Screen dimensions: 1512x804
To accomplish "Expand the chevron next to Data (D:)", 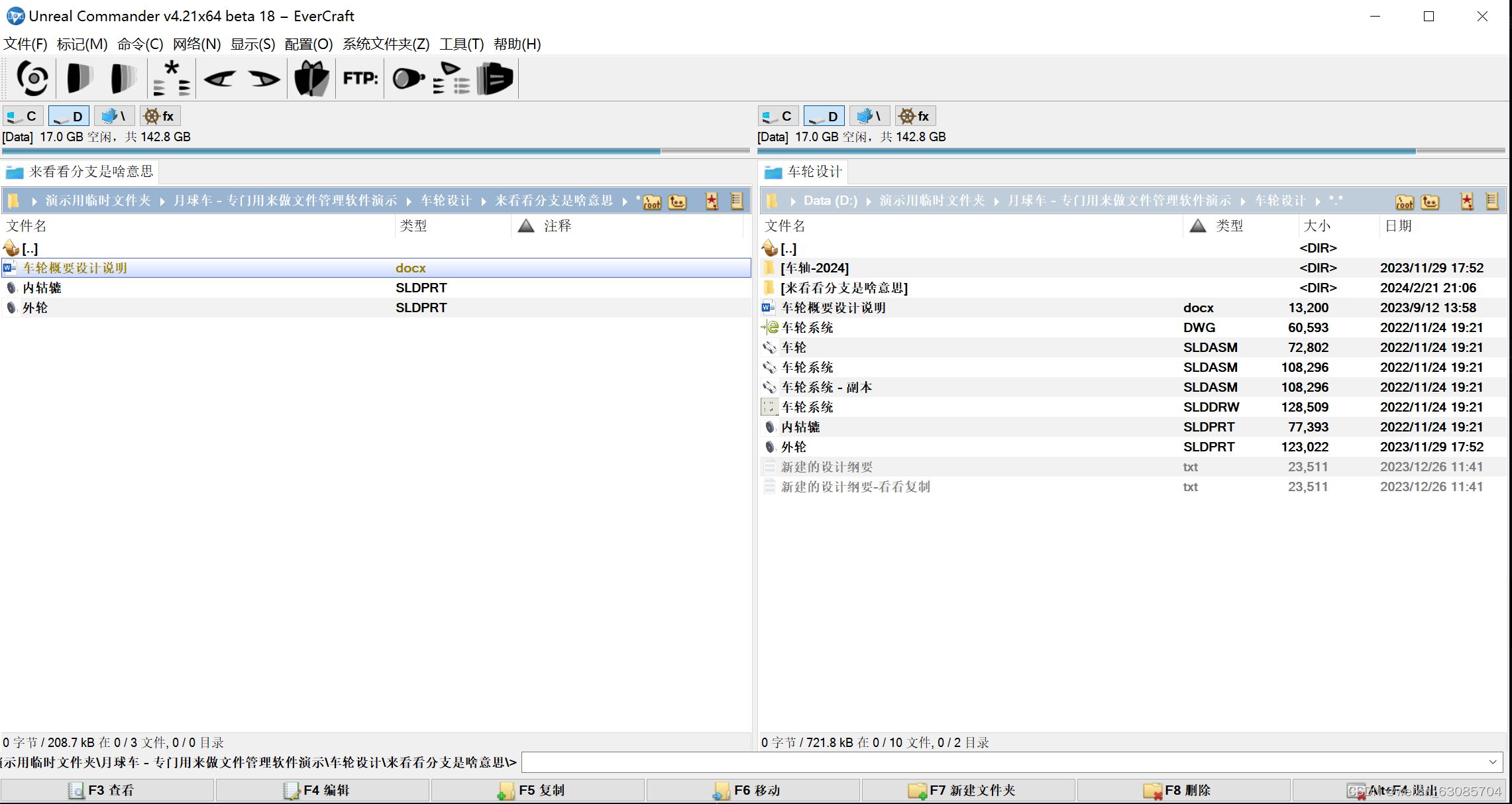I will (x=867, y=200).
